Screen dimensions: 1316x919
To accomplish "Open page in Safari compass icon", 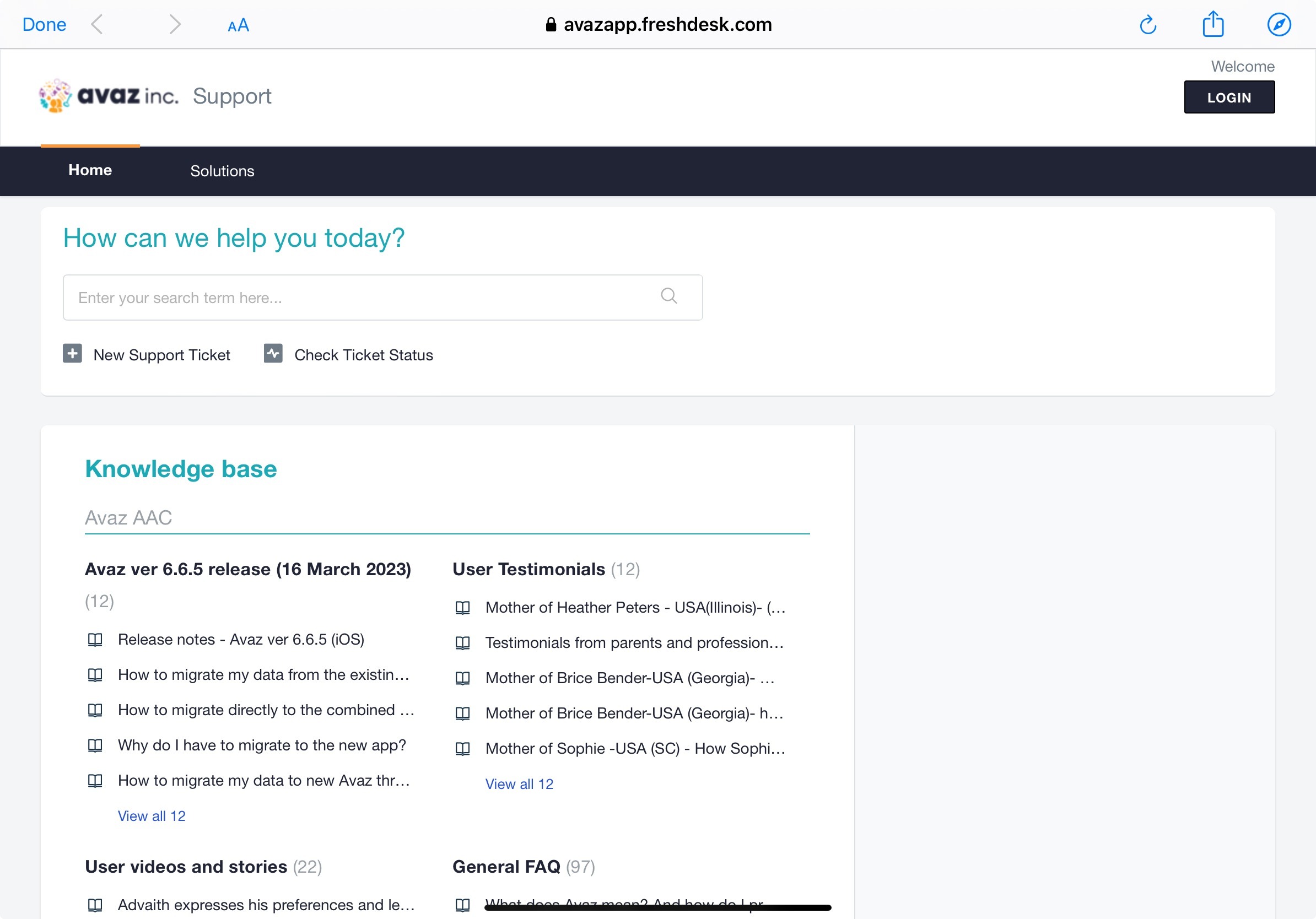I will pyautogui.click(x=1279, y=25).
